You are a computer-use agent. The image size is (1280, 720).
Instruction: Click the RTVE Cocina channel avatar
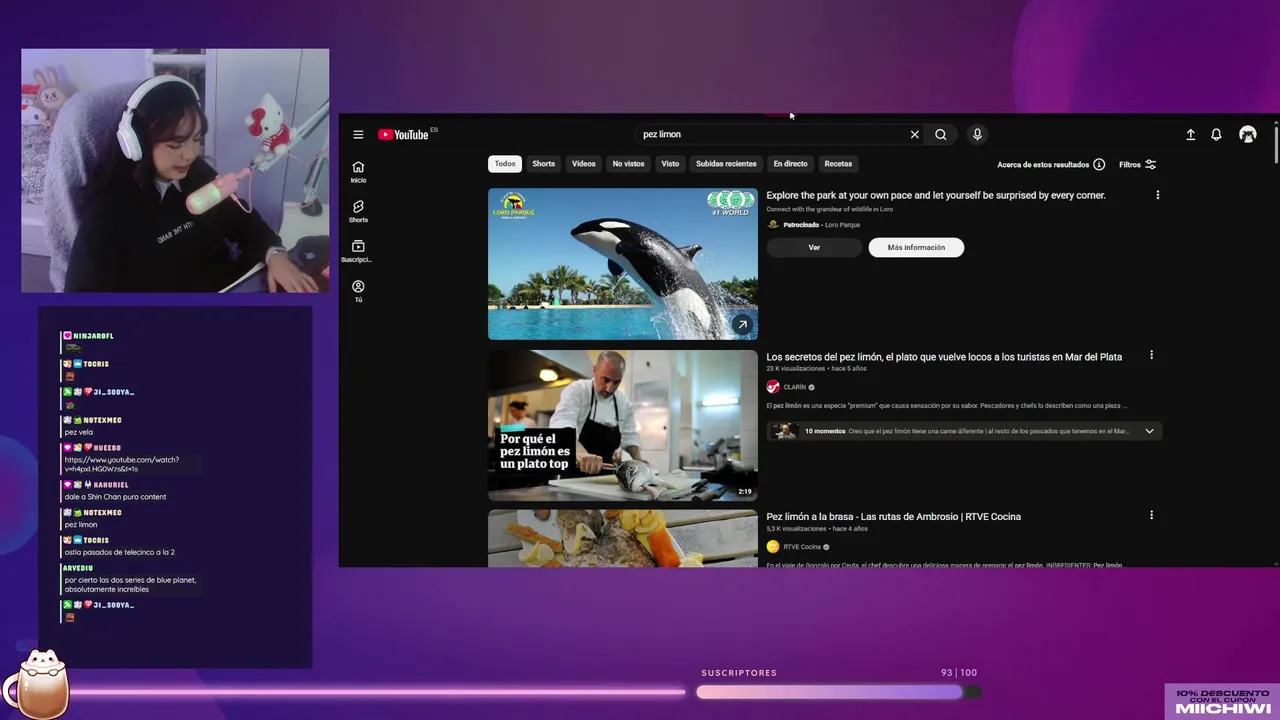(x=773, y=547)
